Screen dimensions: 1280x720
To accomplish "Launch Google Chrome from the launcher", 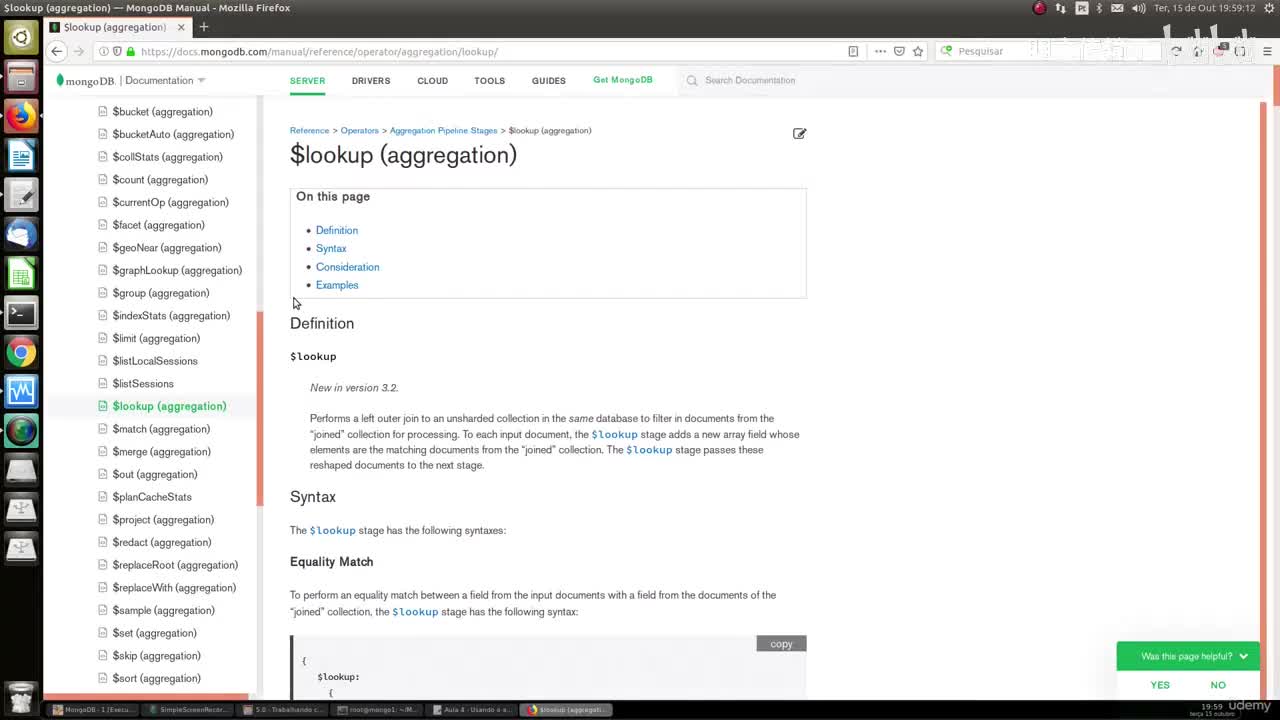I will 21,352.
